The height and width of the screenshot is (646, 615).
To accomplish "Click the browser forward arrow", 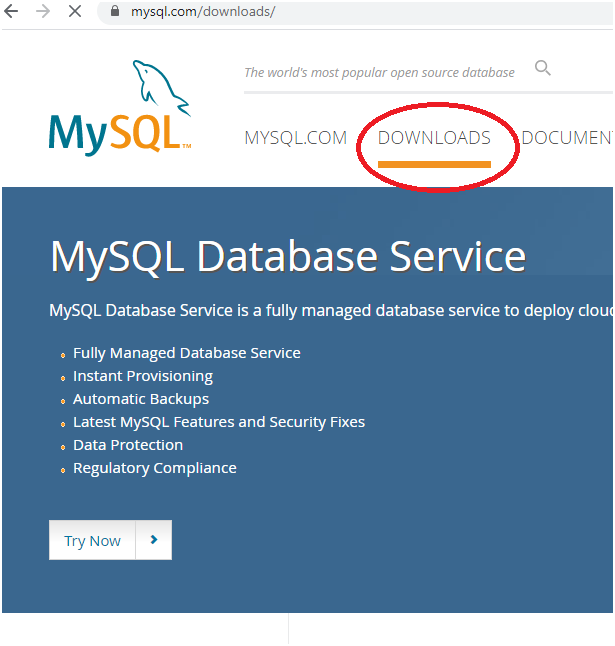I will point(43,11).
